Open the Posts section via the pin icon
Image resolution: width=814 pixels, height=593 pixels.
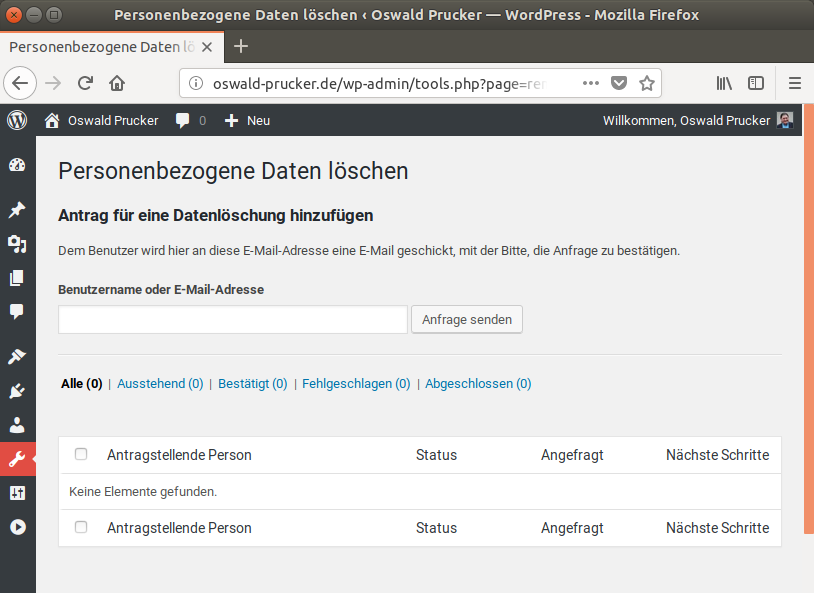pos(17,209)
